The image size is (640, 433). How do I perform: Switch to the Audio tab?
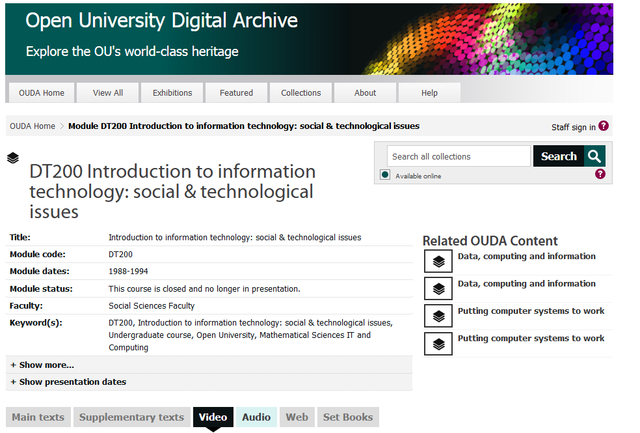[256, 417]
